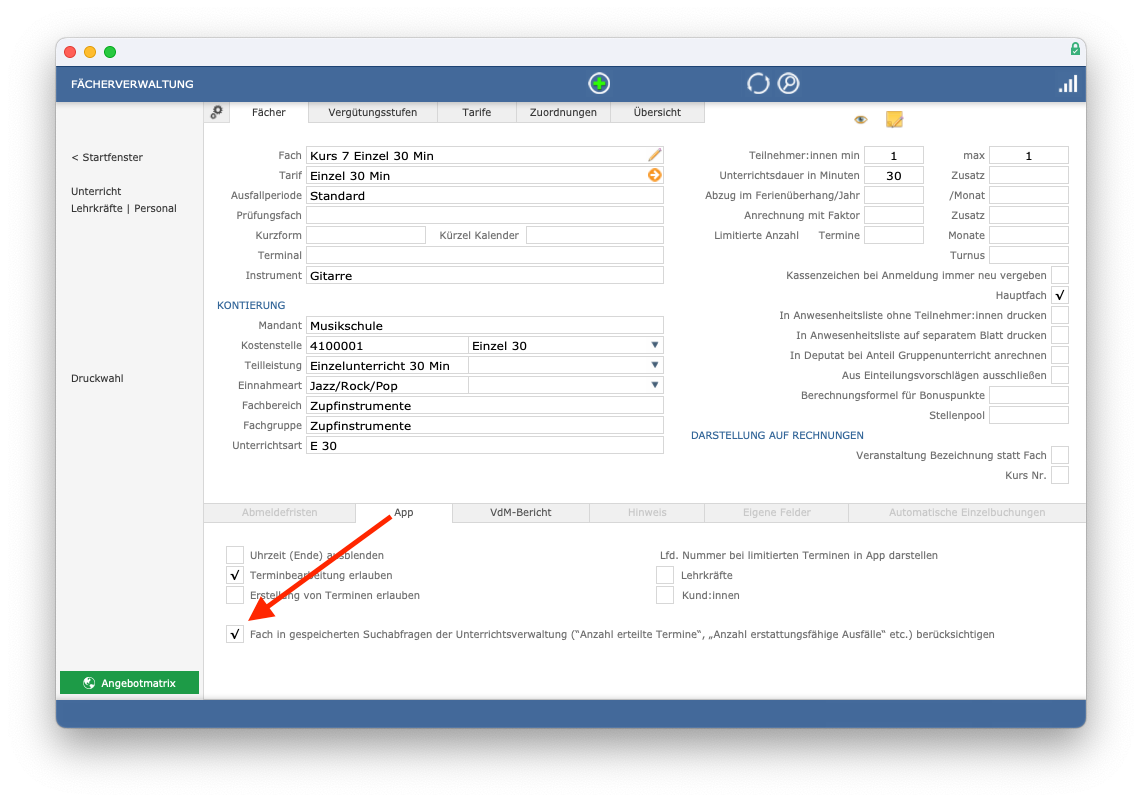Screen dimensions: 1142x802
Task: Enable Kassenzeichen bei Anmeldung immer neu vergeben
Action: pos(1060,275)
